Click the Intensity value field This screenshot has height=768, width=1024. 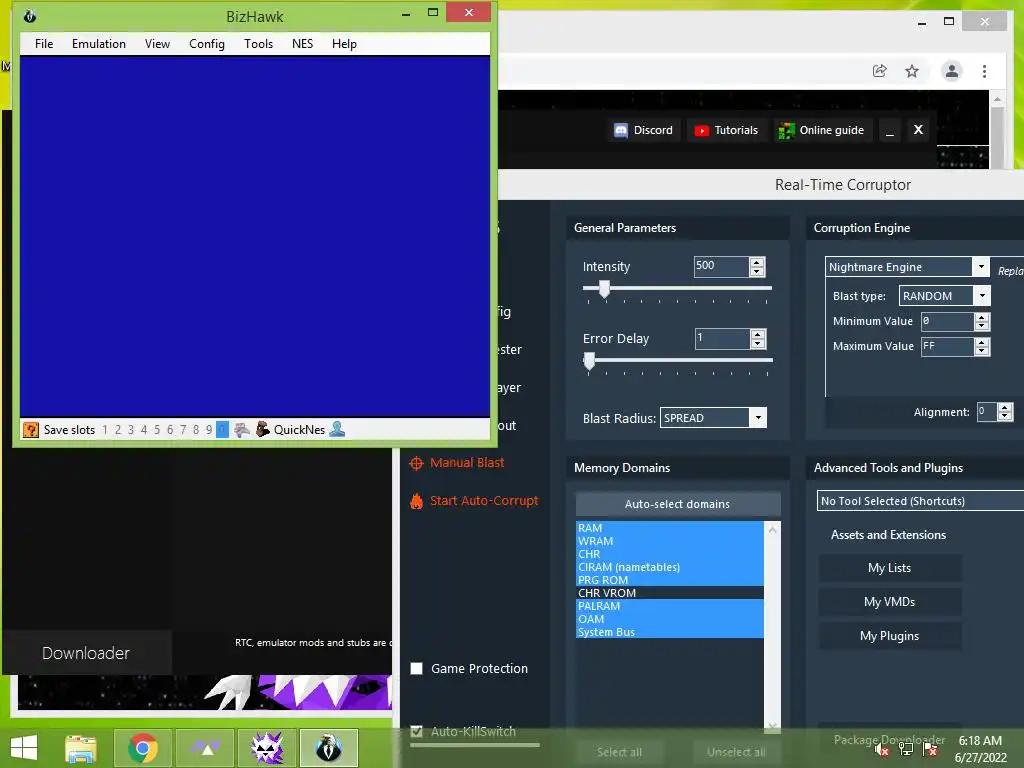(x=721, y=266)
